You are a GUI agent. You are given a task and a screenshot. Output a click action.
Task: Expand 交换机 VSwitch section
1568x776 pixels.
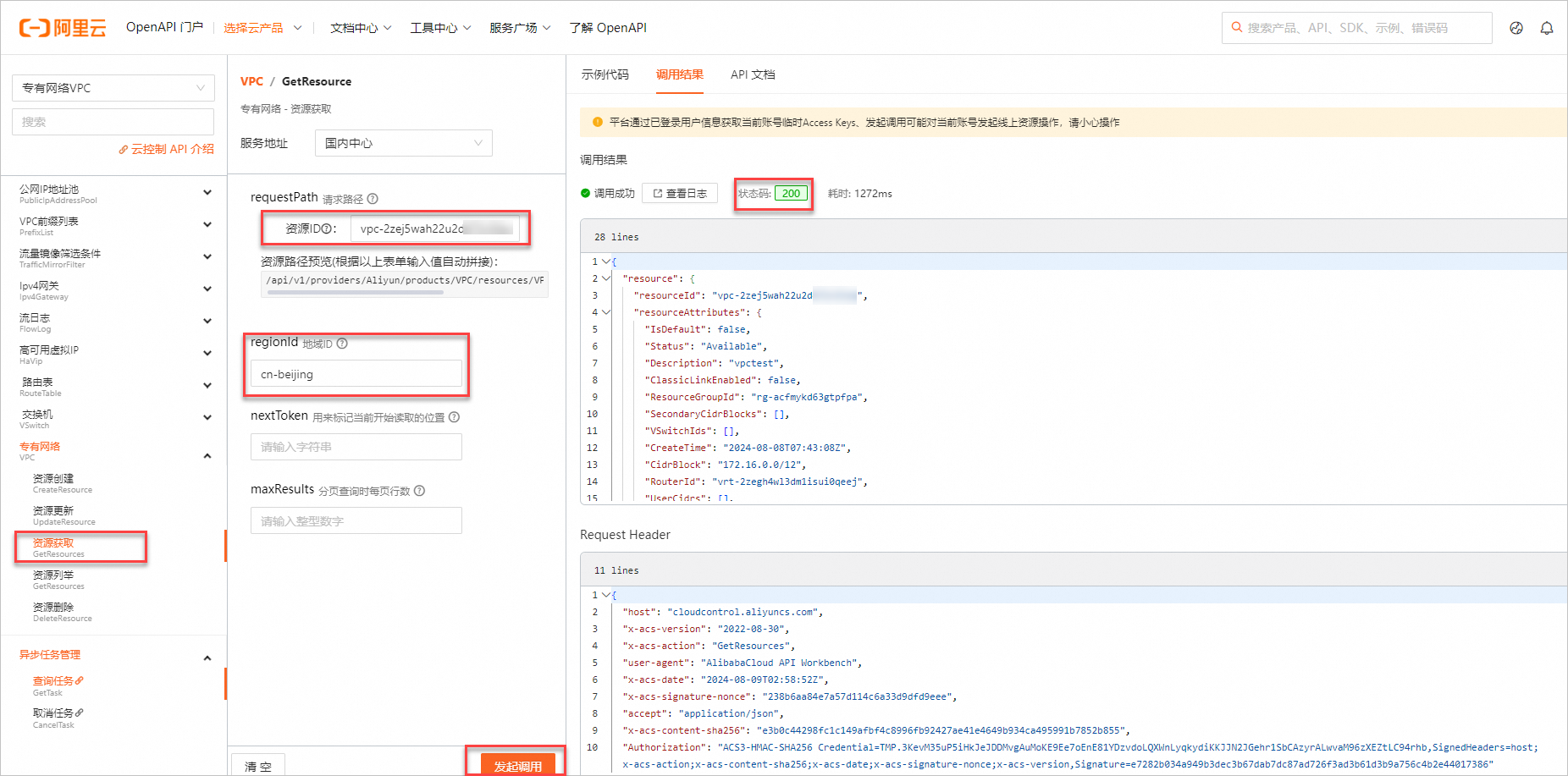click(207, 418)
